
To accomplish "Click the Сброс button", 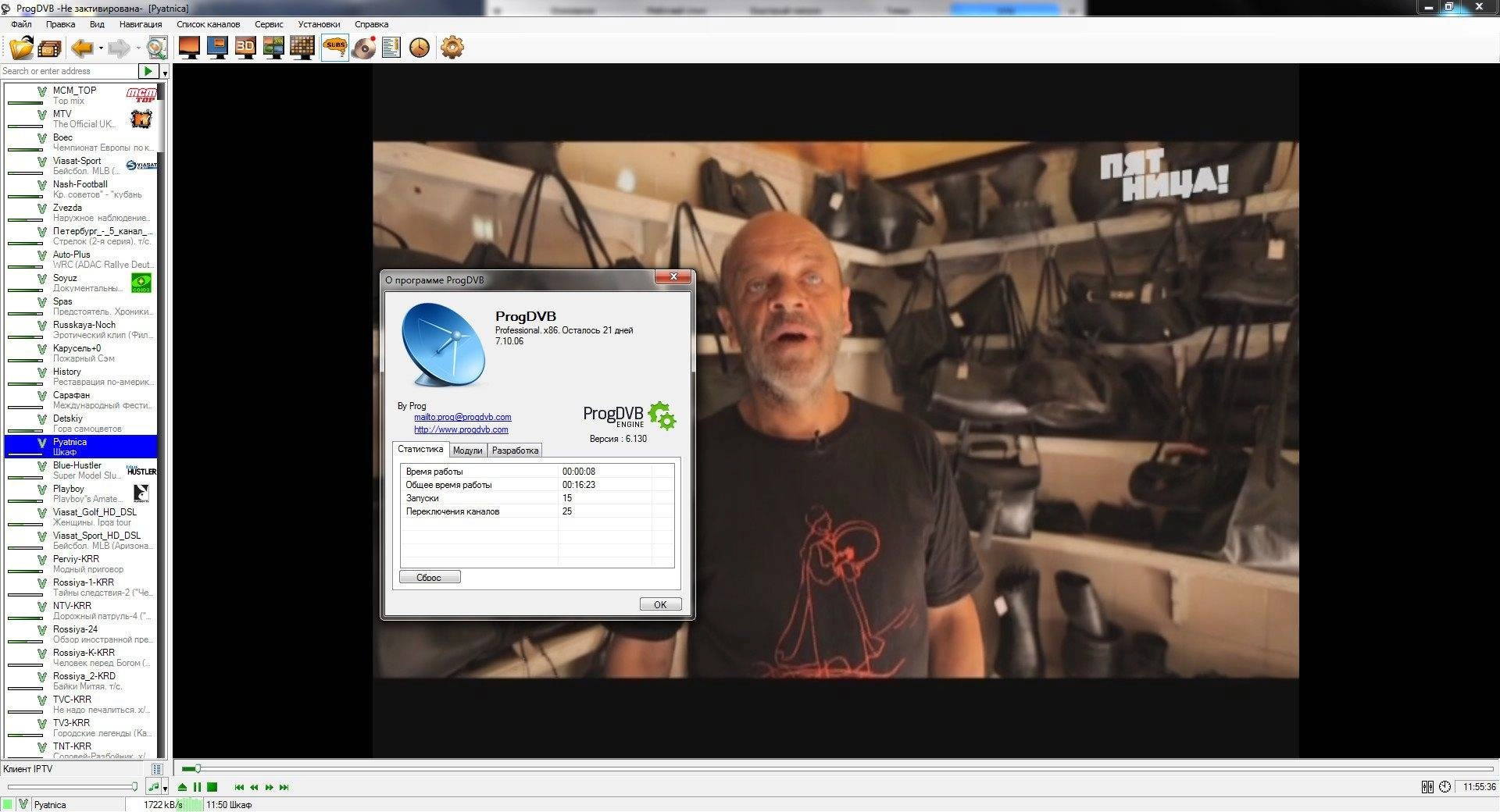I will [430, 578].
